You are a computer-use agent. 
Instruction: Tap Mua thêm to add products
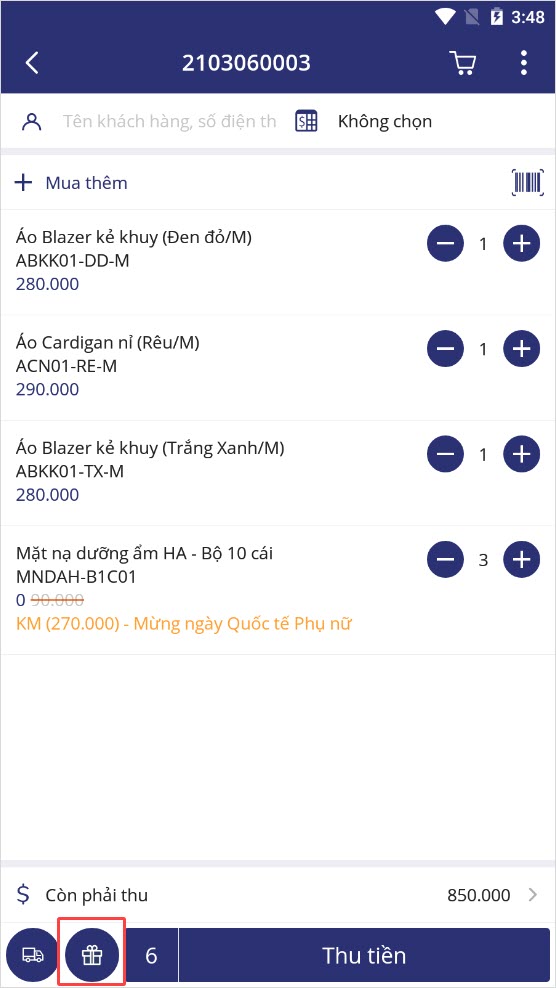click(x=71, y=183)
